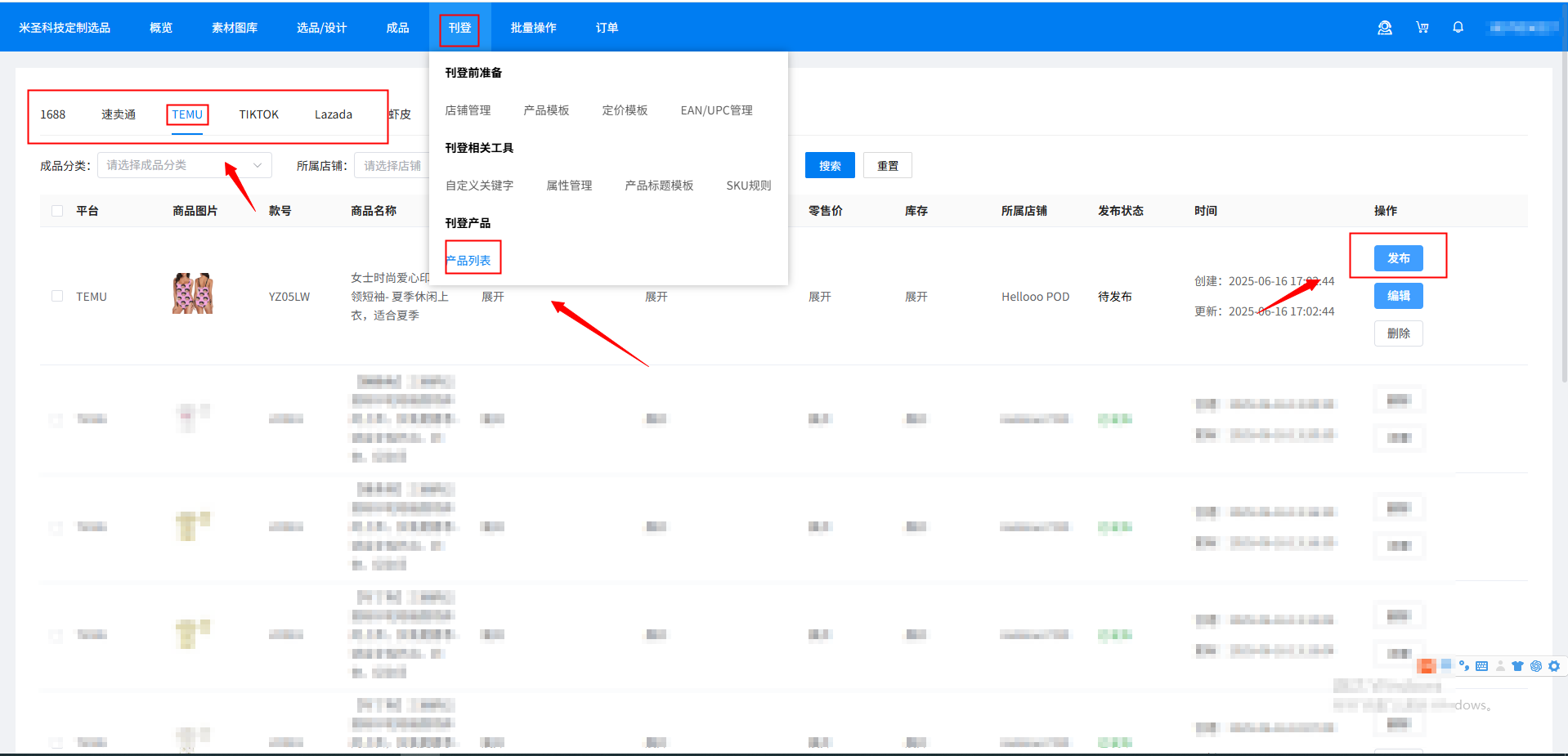Click the punctuation icon in IME toolbar

(x=1464, y=666)
